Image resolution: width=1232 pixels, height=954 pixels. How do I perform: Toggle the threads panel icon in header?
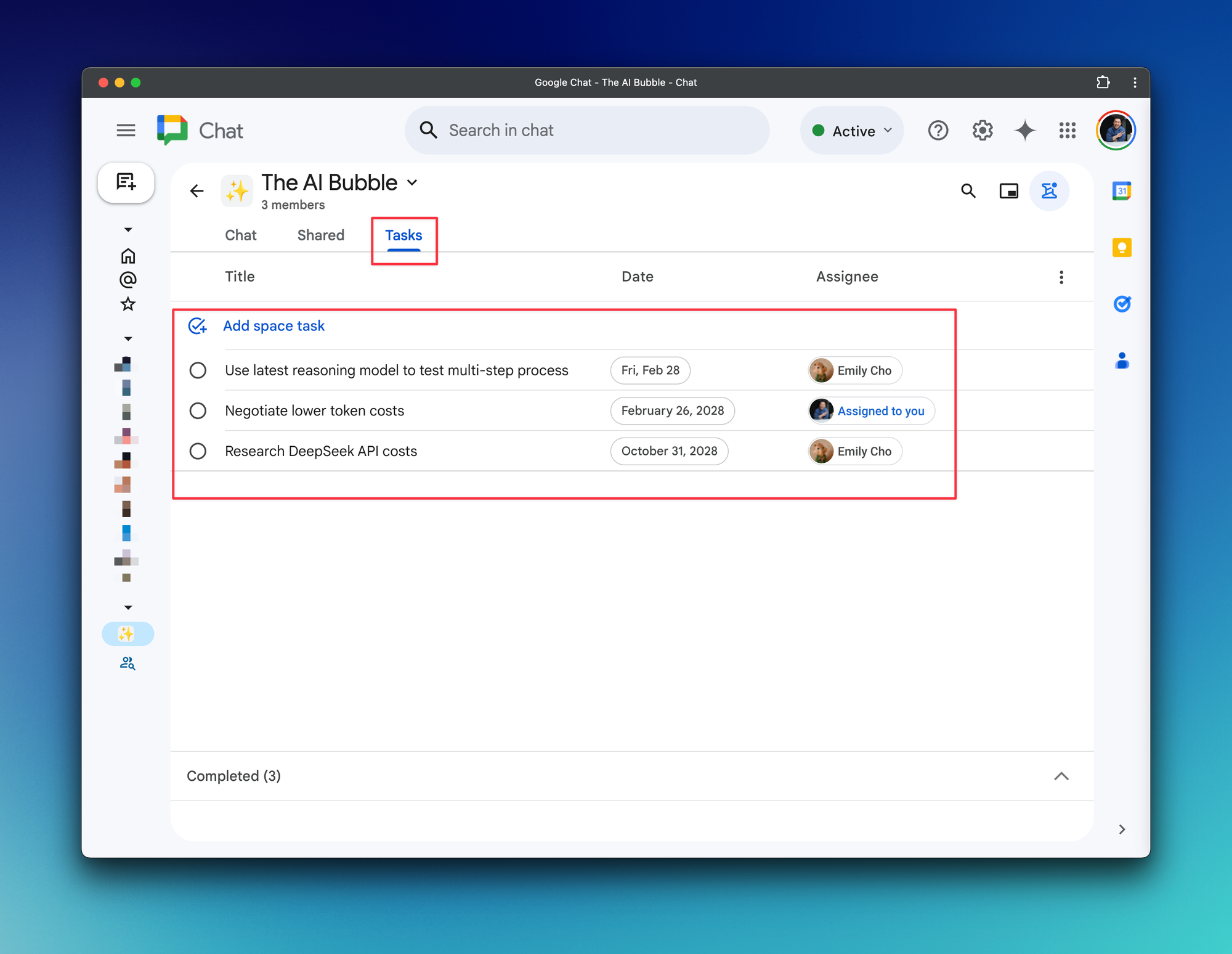click(1049, 191)
